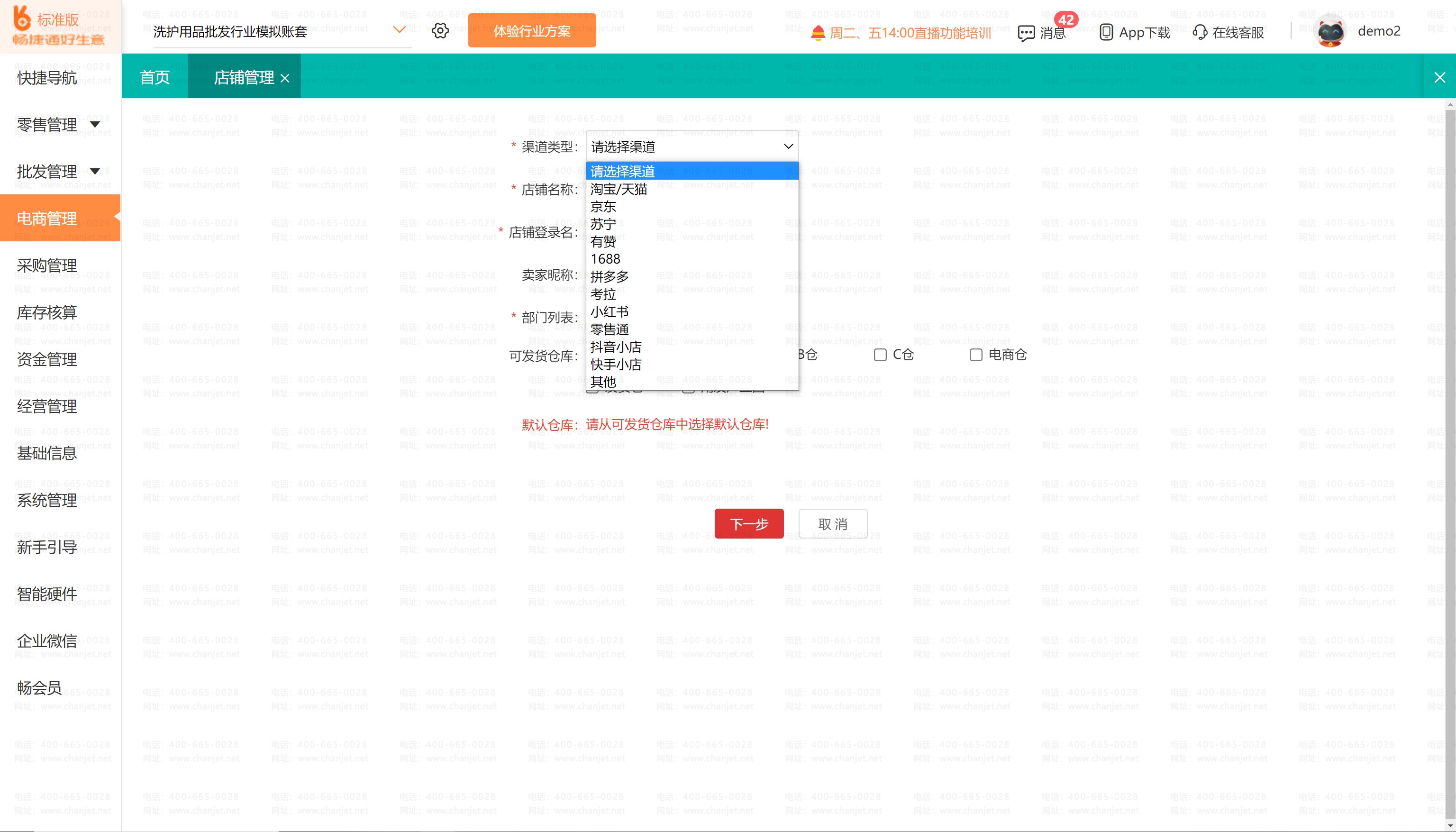1456x832 pixels.
Task: Open the messages chat icon
Action: tap(1026, 33)
